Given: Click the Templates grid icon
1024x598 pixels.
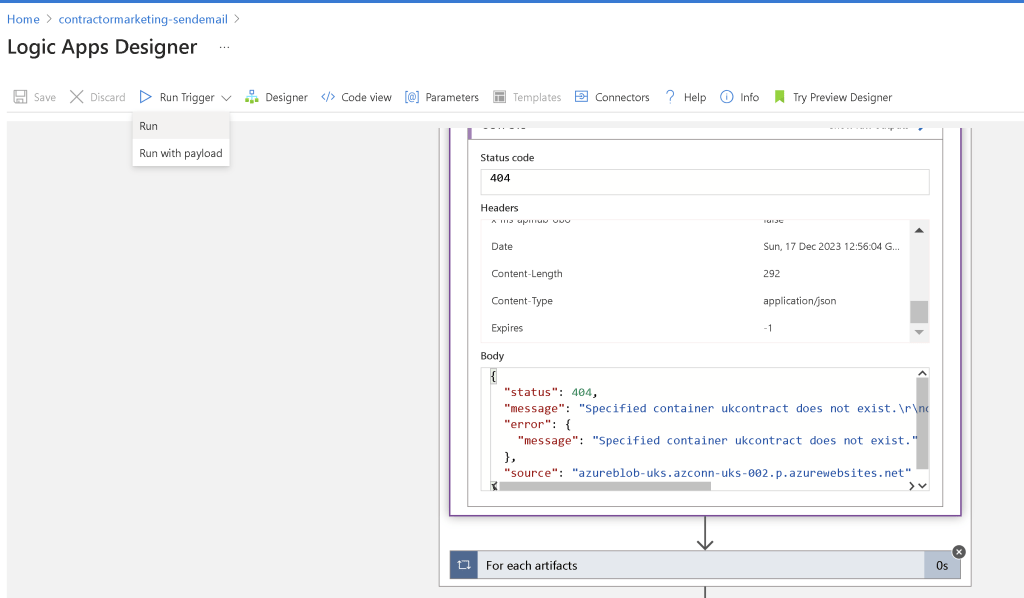Looking at the screenshot, I should click(500, 97).
